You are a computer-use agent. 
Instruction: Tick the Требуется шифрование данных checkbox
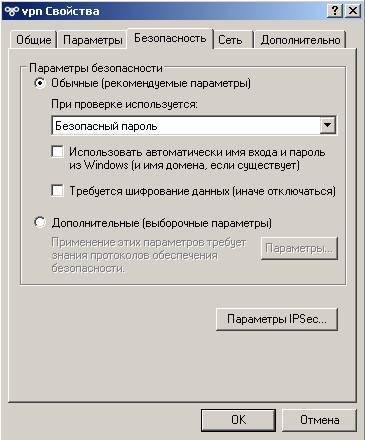pos(58,191)
